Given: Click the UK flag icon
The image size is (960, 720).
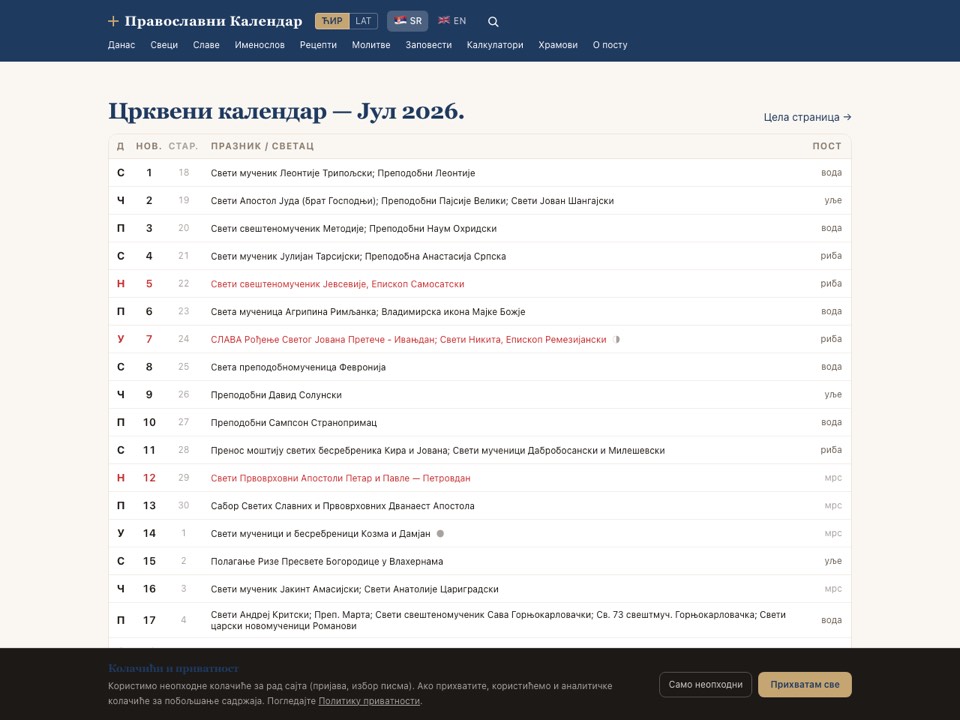Looking at the screenshot, I should (x=444, y=20).
